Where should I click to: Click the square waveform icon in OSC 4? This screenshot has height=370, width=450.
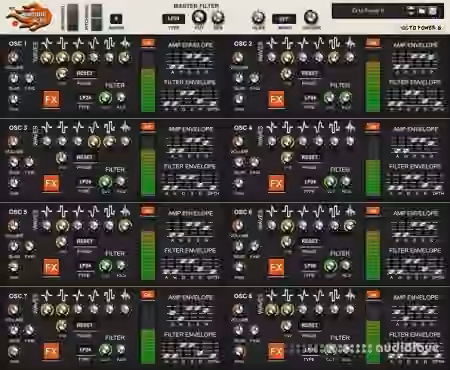coord(287,127)
